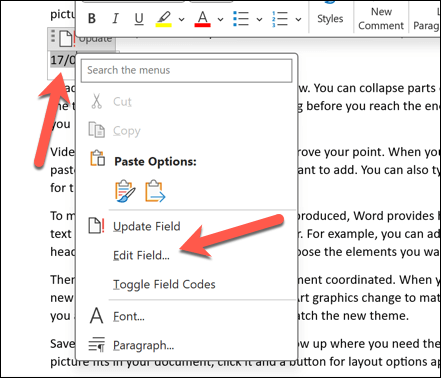441x378 pixels.
Task: Apply the numbered list icon
Action: [x=280, y=19]
